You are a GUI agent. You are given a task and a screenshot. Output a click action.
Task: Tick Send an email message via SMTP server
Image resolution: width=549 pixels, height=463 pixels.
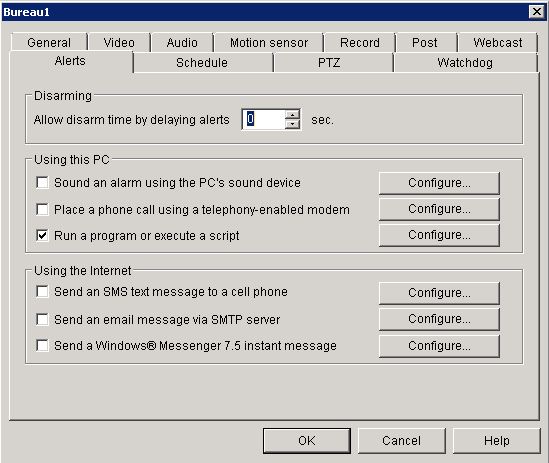(x=42, y=319)
